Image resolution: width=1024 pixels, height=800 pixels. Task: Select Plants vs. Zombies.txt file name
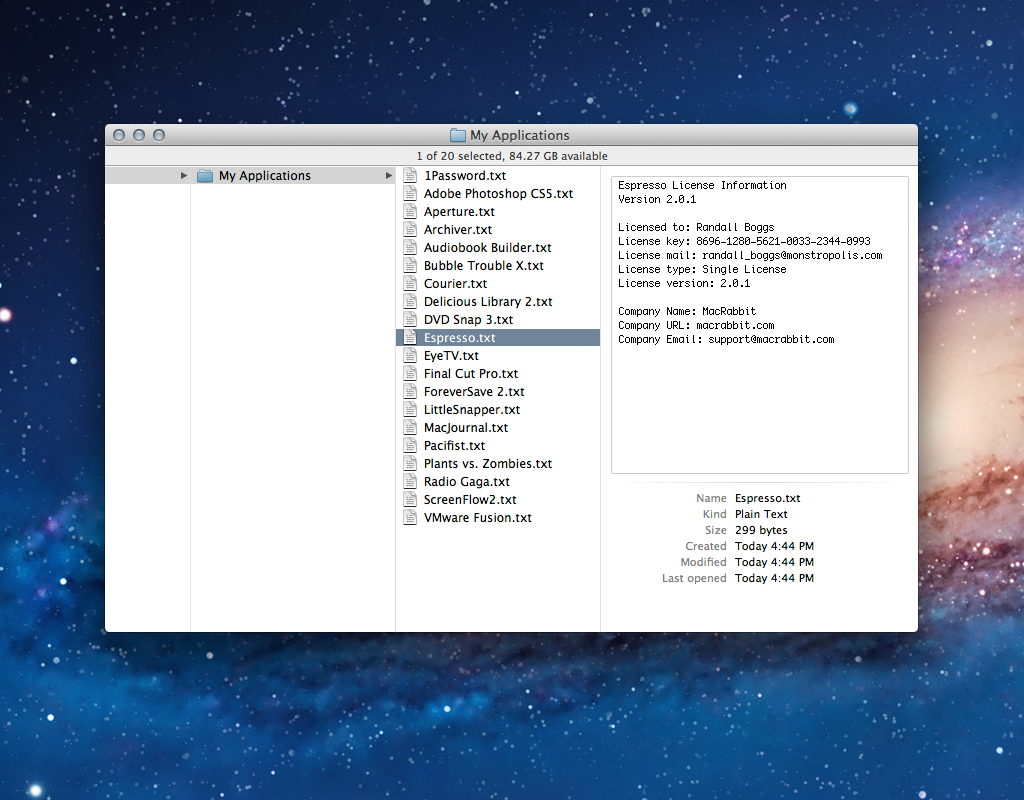488,463
